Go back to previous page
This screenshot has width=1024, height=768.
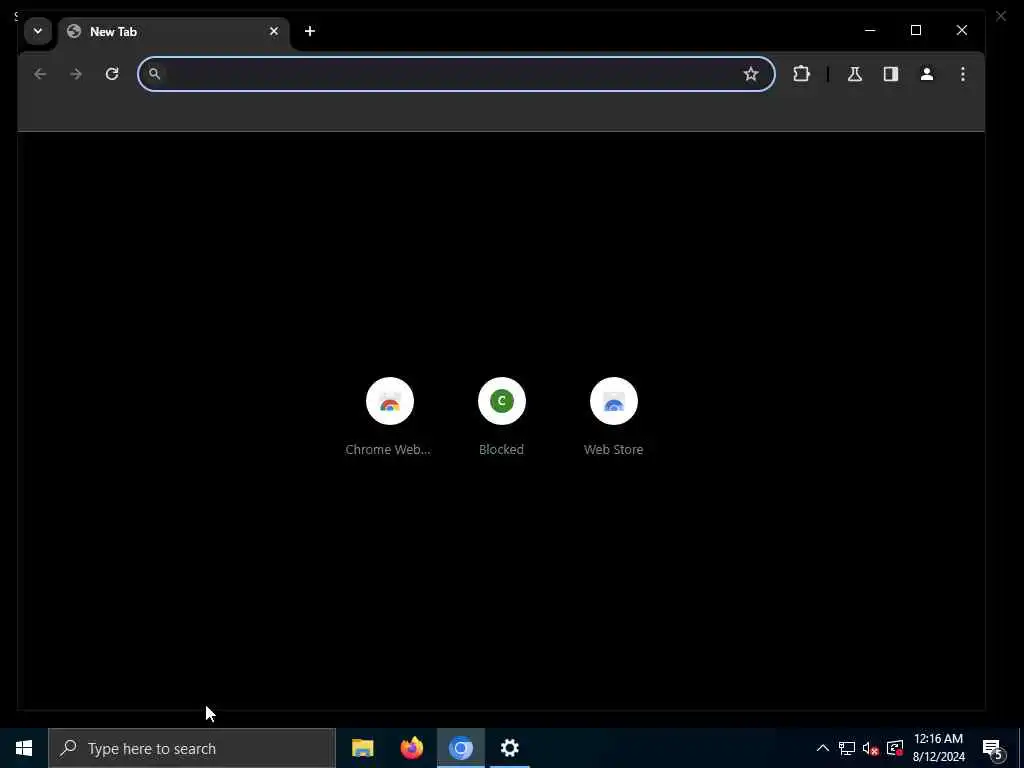point(40,74)
